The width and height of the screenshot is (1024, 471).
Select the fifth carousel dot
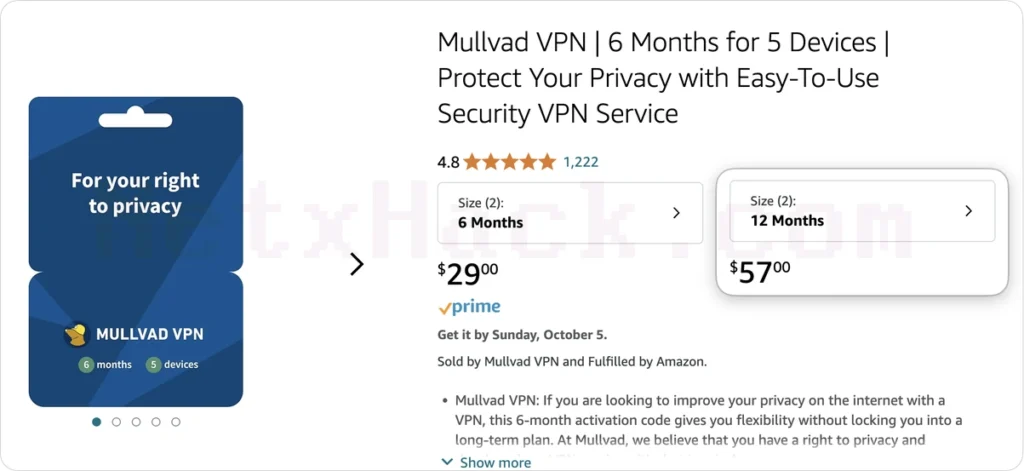[176, 422]
